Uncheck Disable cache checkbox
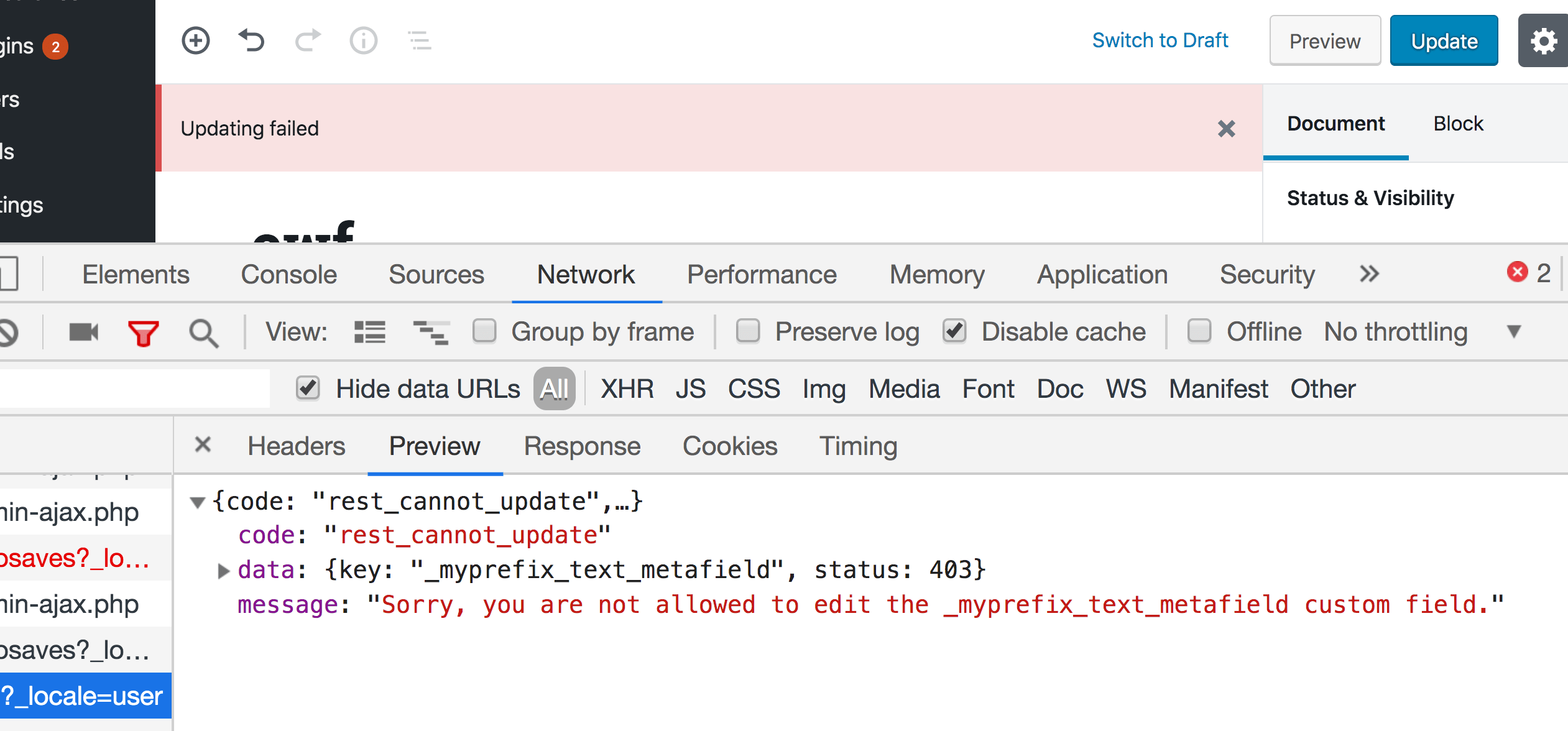This screenshot has height=731, width=1568. [x=954, y=331]
